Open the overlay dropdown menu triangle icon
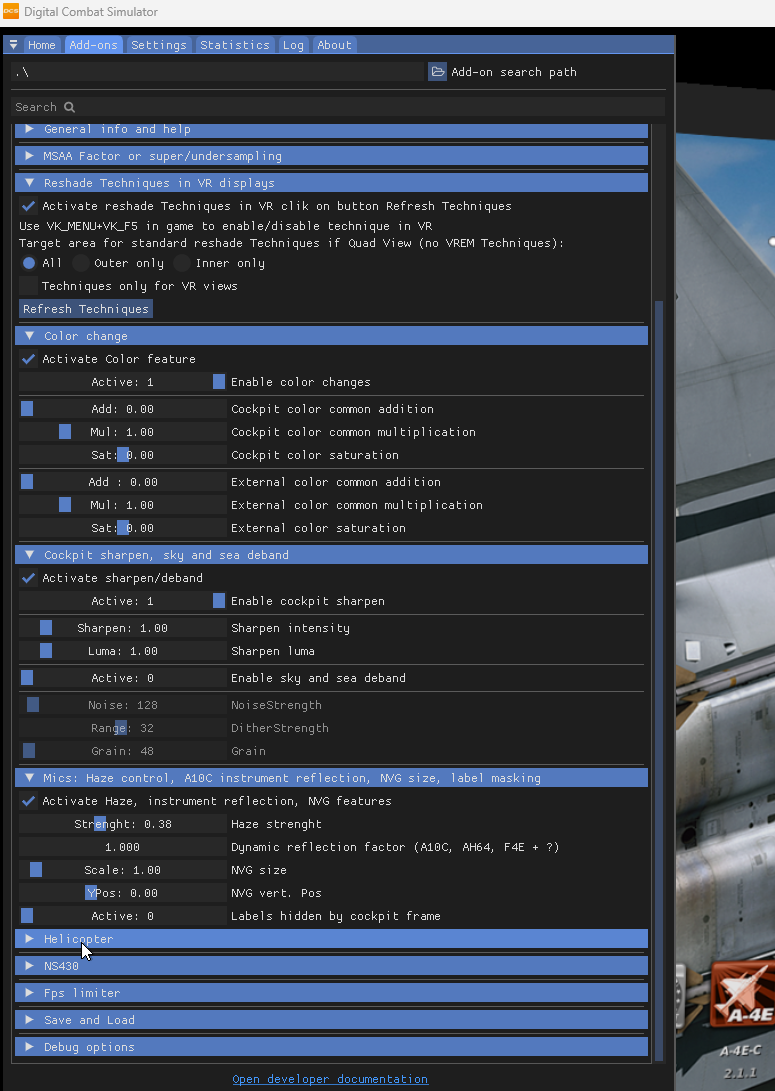Viewport: 775px width, 1091px height. click(x=13, y=45)
